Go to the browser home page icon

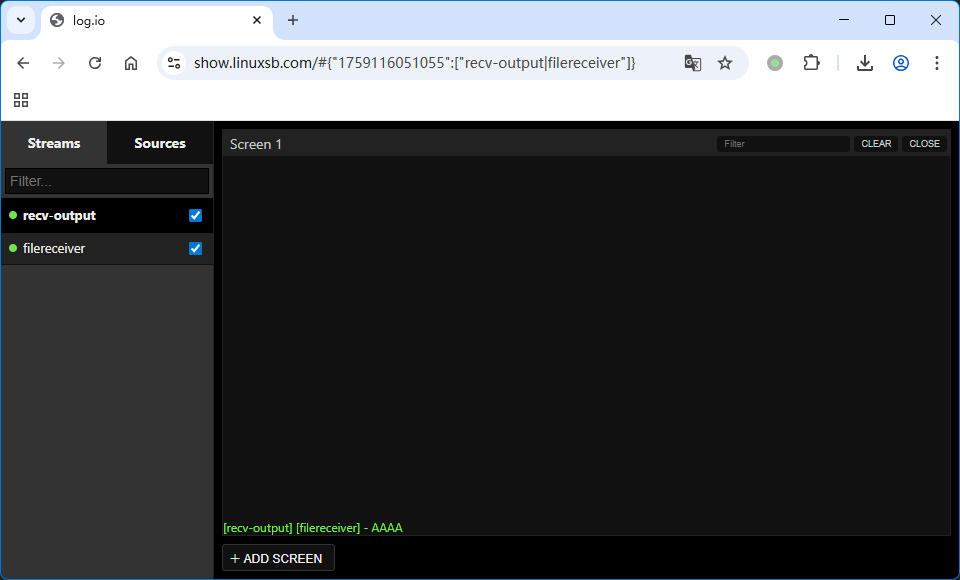coord(131,63)
